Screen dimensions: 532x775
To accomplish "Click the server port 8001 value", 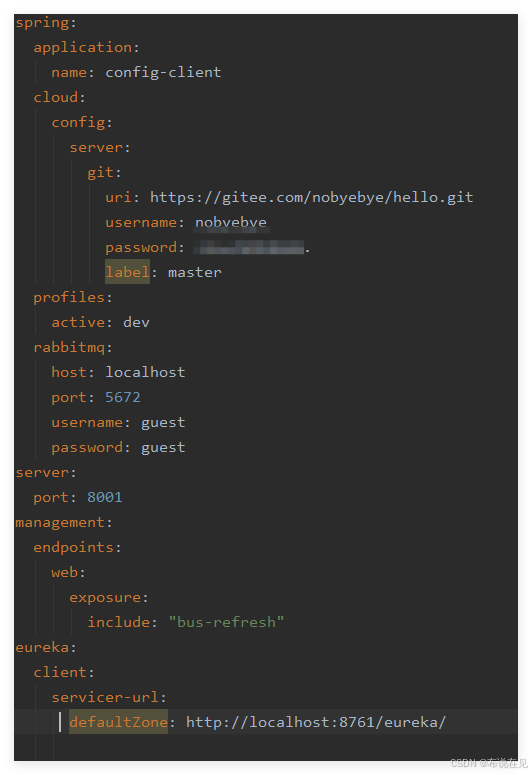I will pos(105,497).
